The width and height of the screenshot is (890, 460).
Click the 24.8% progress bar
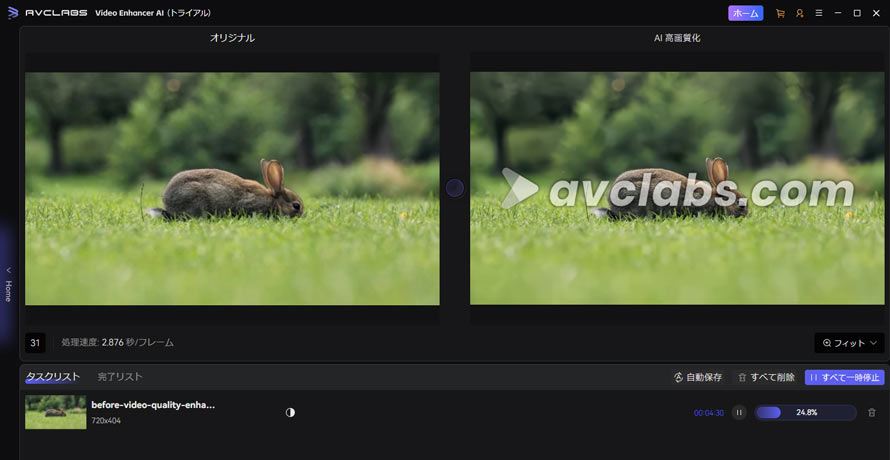[805, 412]
